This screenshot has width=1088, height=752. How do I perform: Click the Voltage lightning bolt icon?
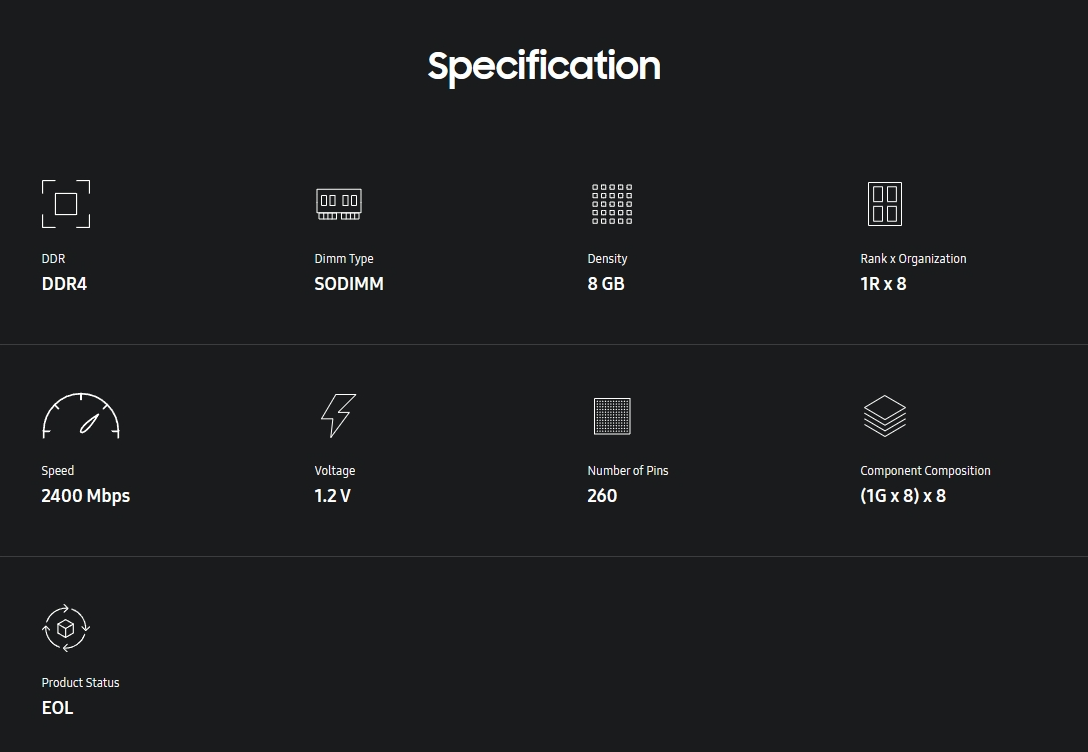tap(339, 416)
